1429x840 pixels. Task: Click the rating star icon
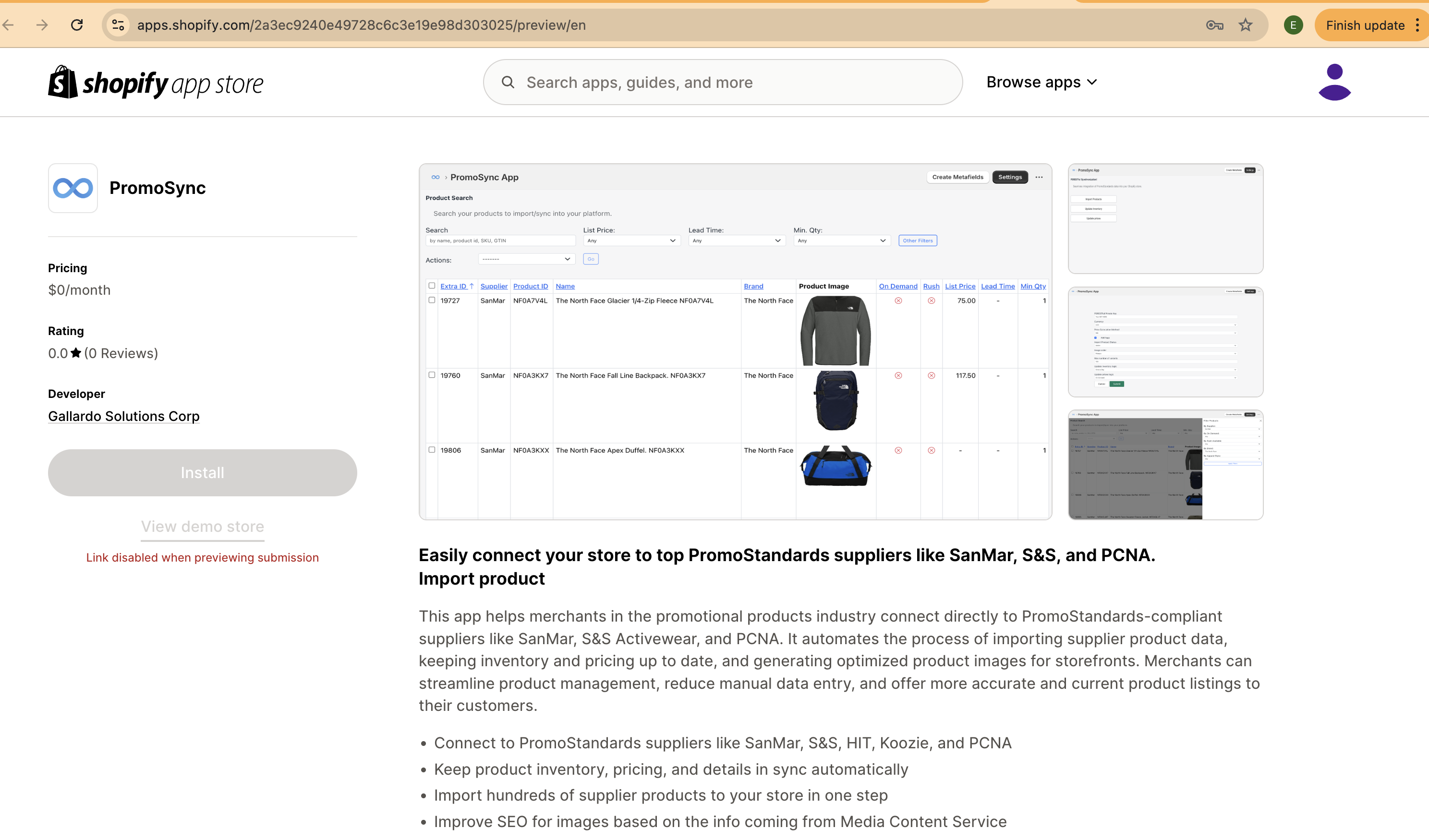click(x=76, y=353)
